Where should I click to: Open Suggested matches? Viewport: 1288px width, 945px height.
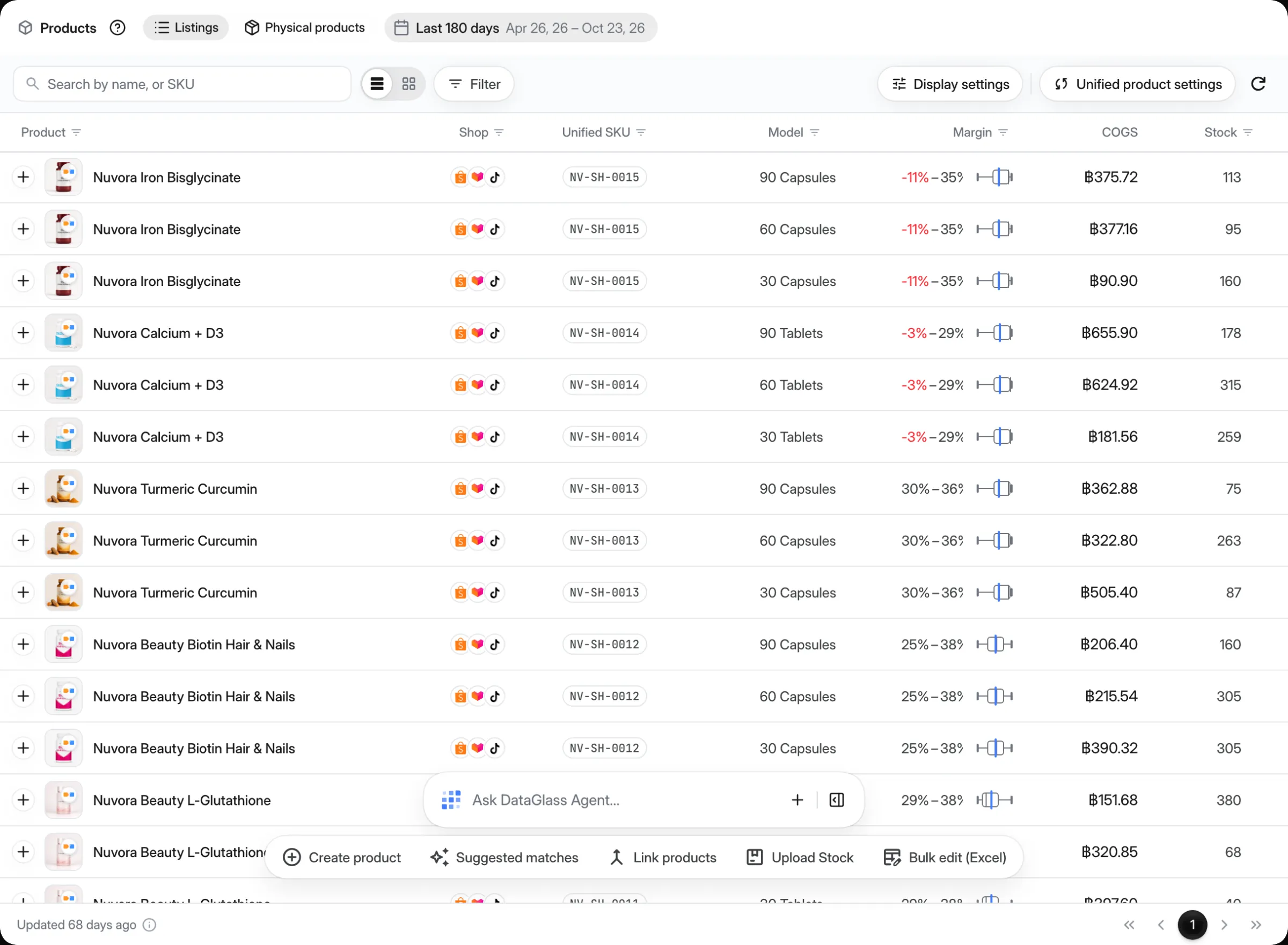pos(504,858)
